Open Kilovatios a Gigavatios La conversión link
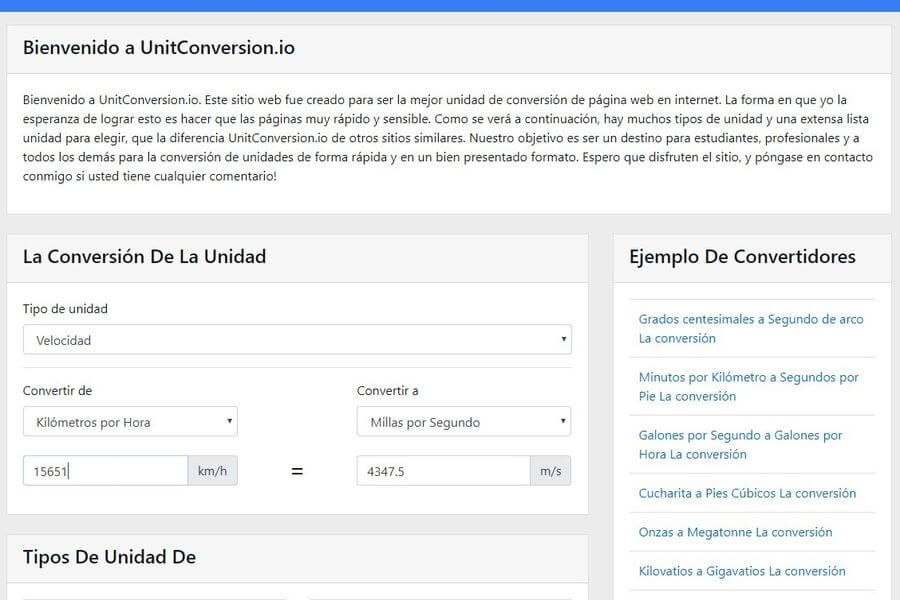 pos(742,571)
